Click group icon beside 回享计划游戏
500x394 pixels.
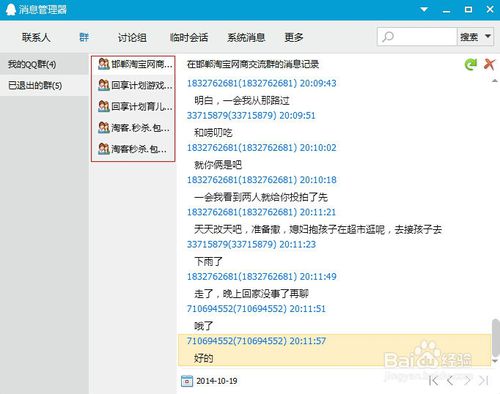tap(104, 85)
